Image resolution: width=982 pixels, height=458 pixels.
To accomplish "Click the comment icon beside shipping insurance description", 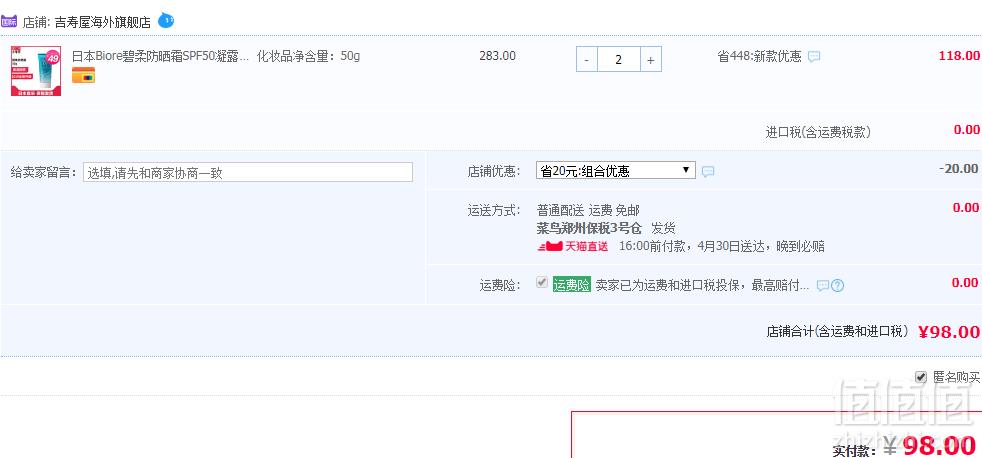I will 823,286.
